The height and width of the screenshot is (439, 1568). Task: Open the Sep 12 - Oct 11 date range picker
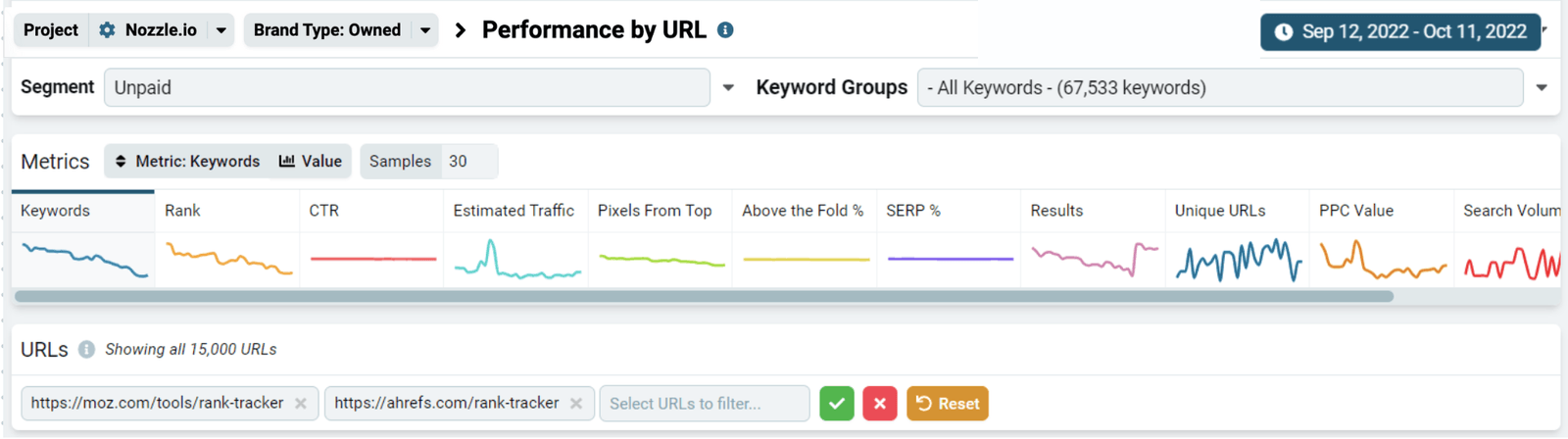(x=1400, y=31)
